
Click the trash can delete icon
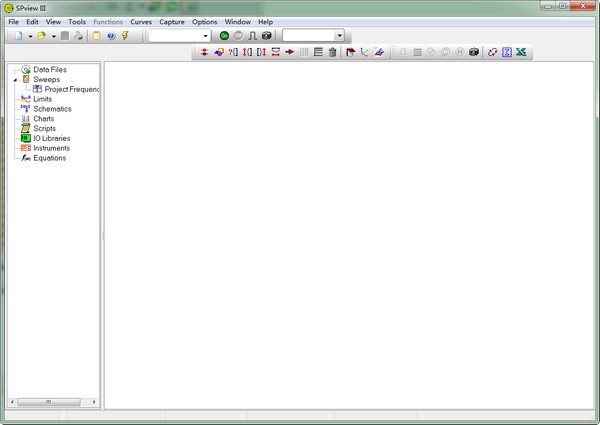coord(333,52)
